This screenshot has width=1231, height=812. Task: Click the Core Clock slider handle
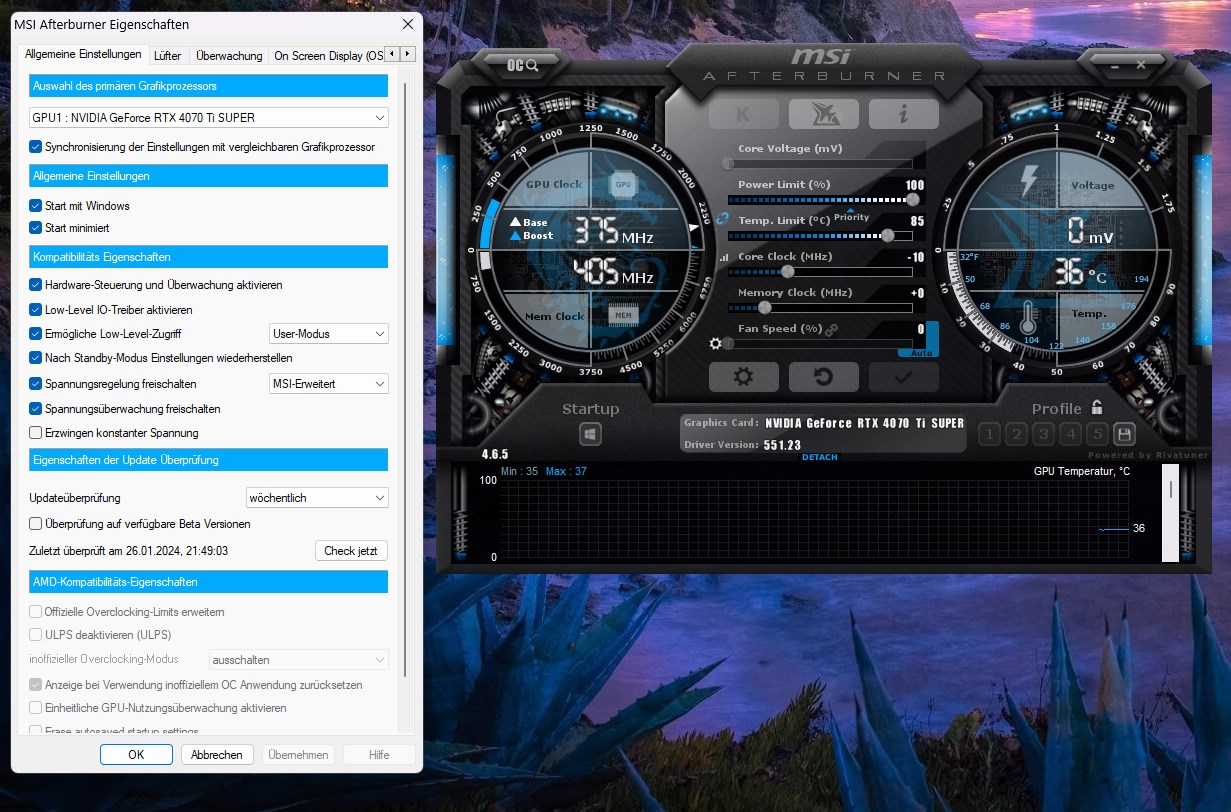pyautogui.click(x=787, y=271)
